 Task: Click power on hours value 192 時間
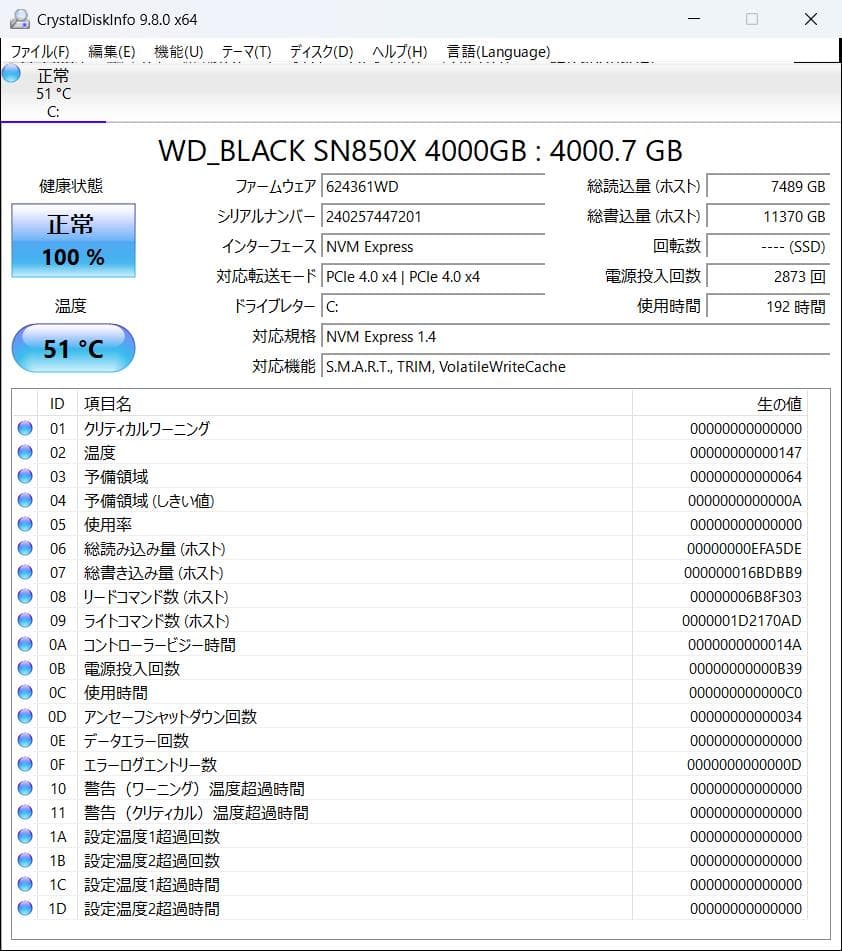point(769,306)
